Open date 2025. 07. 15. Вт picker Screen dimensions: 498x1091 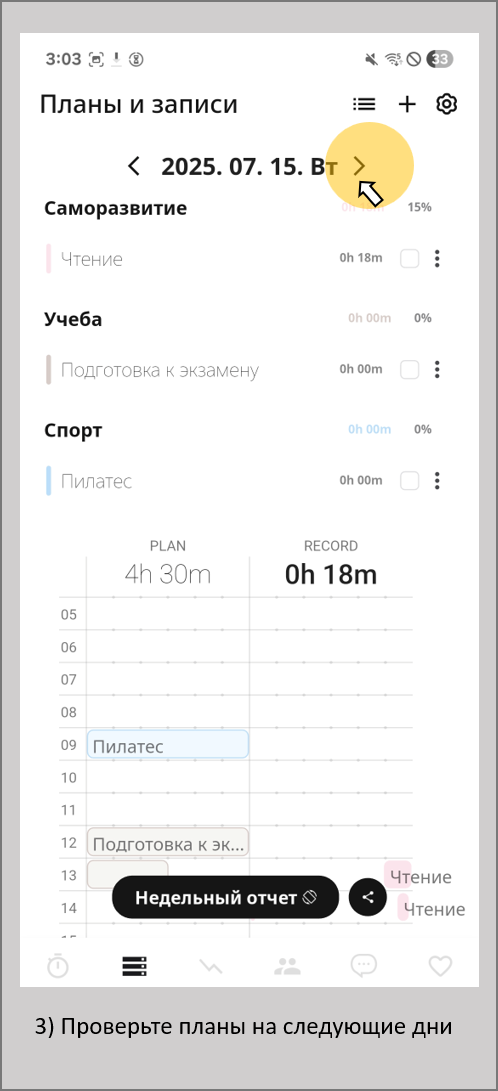point(250,167)
